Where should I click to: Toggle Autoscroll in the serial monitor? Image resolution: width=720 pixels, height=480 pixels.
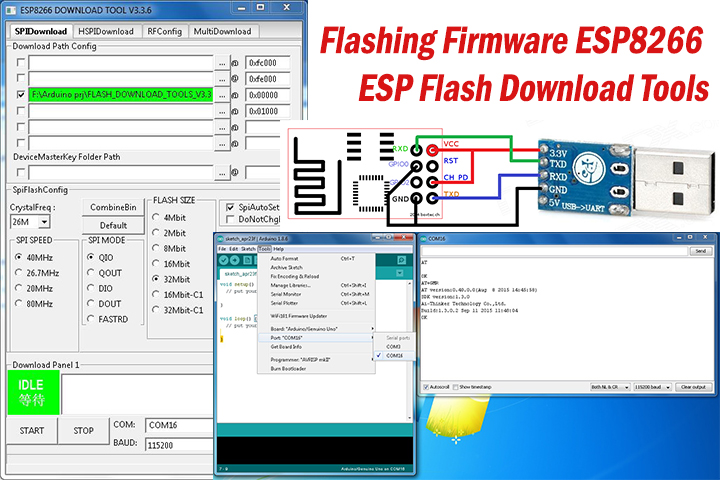coord(426,387)
